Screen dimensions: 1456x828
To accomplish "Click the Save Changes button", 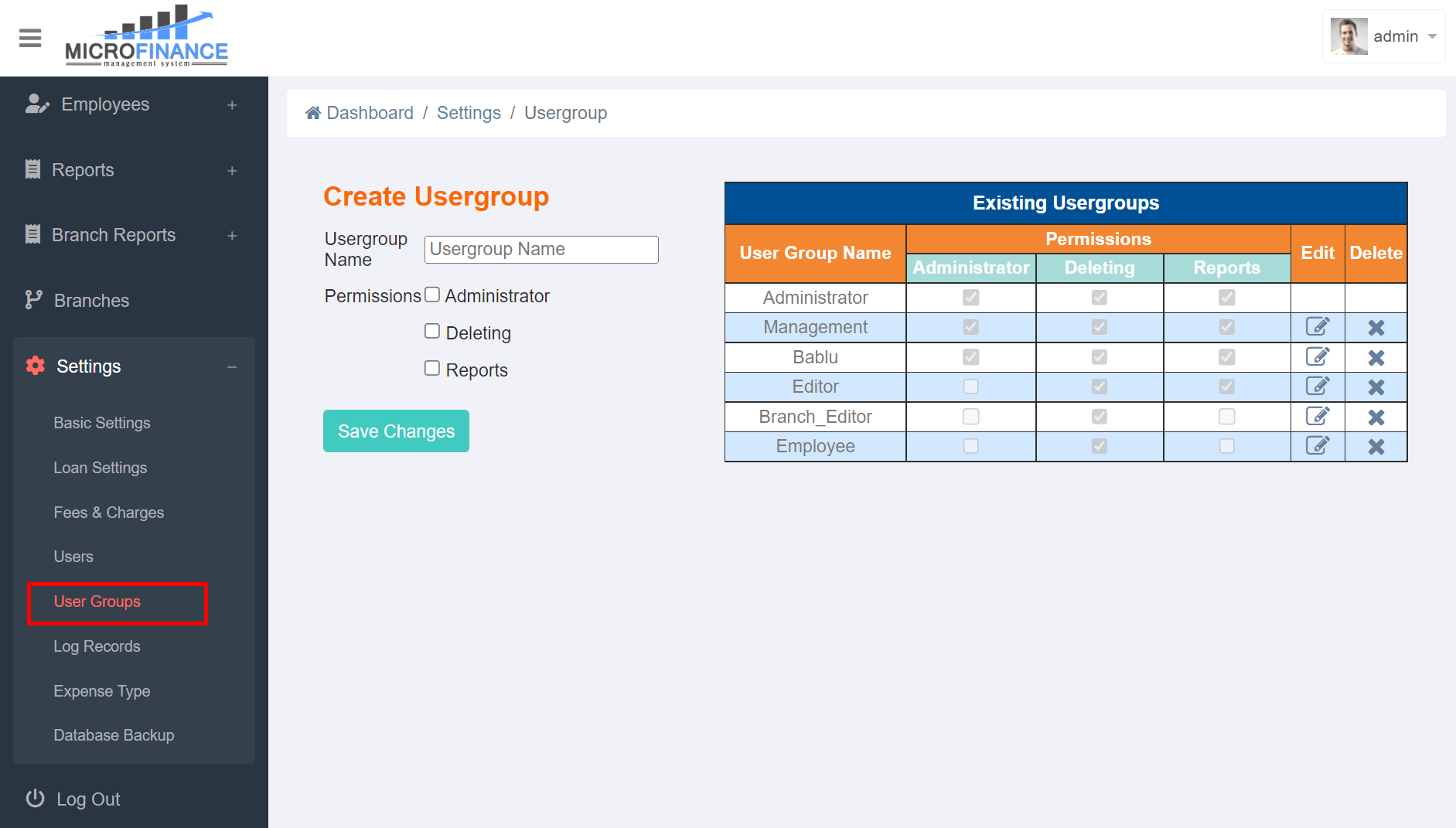I will [396, 431].
